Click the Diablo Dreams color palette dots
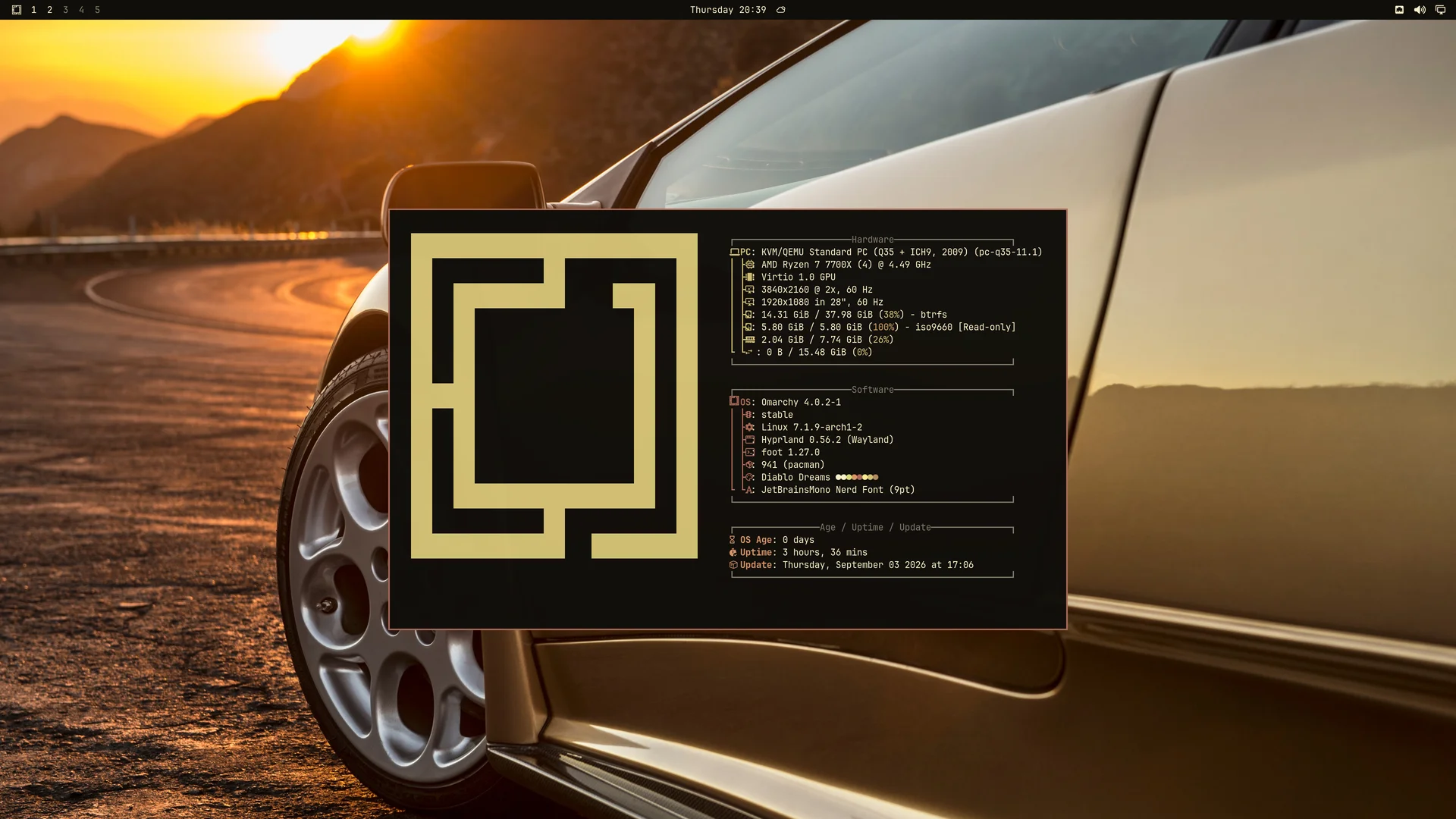Image resolution: width=1456 pixels, height=819 pixels. (857, 477)
